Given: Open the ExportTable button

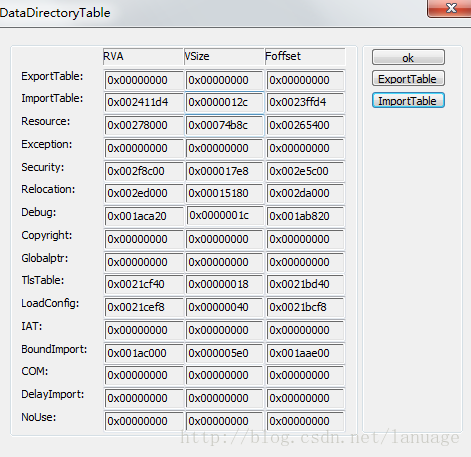Looking at the screenshot, I should pyautogui.click(x=408, y=79).
